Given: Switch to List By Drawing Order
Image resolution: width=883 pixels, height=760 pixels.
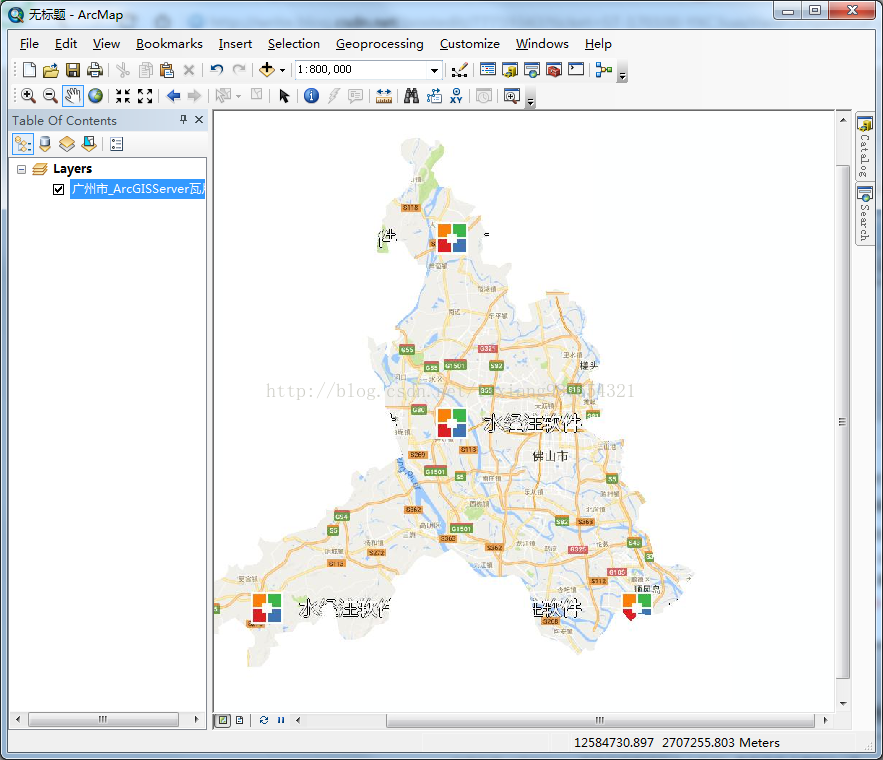Looking at the screenshot, I should coord(23,144).
